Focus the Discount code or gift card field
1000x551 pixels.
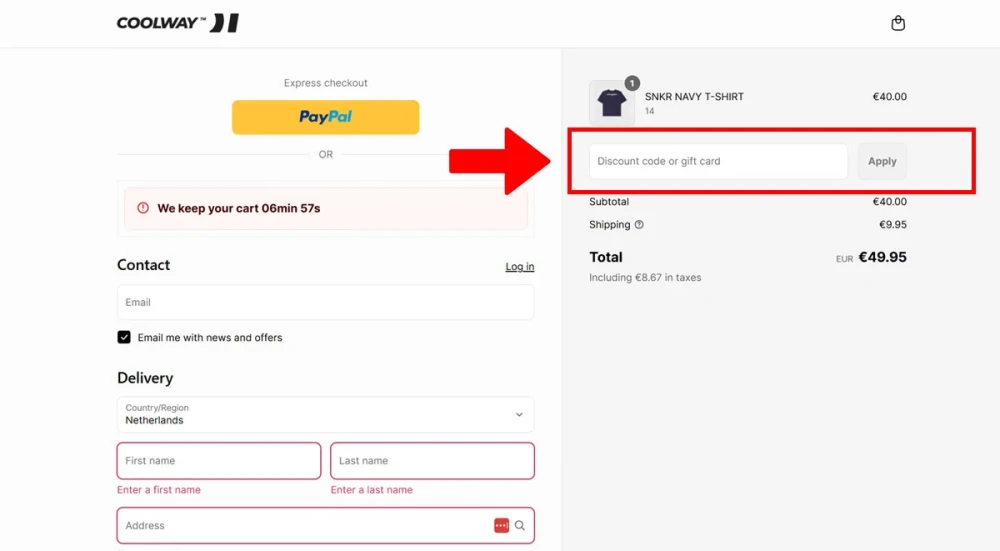tap(718, 161)
